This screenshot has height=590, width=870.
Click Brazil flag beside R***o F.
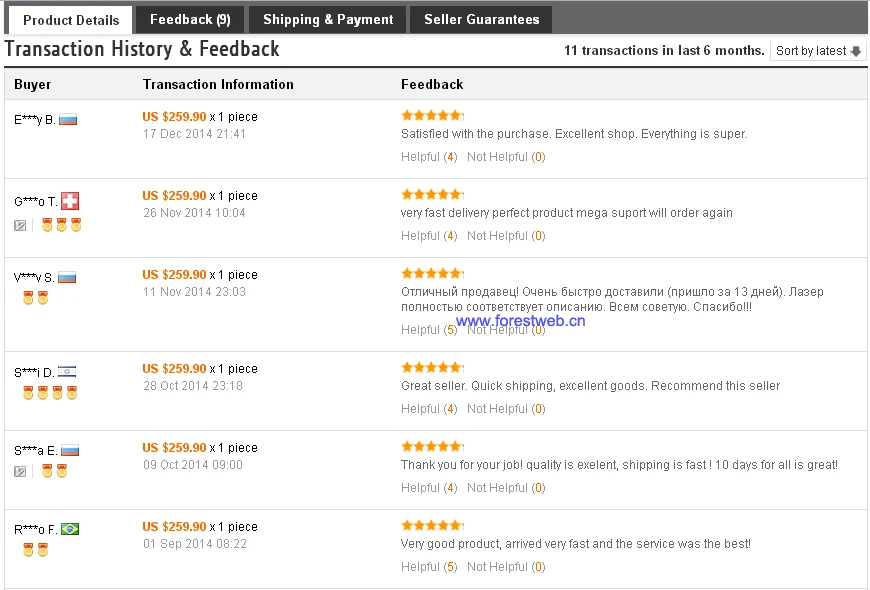pos(70,529)
